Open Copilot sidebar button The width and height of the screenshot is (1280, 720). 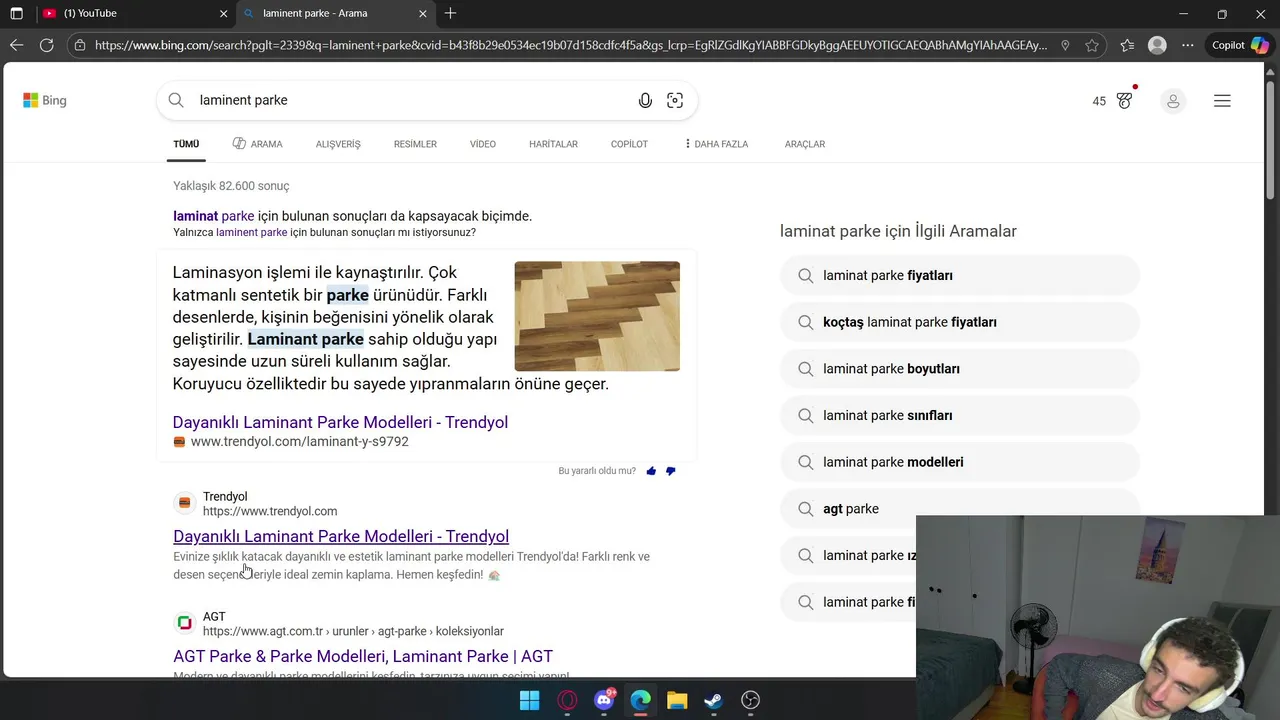1240,45
